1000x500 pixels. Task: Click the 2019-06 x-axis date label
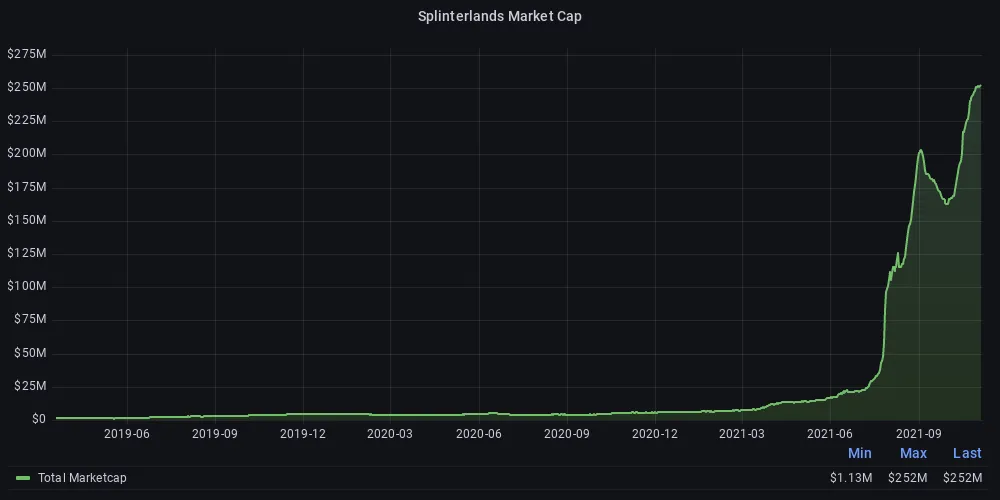click(x=127, y=434)
